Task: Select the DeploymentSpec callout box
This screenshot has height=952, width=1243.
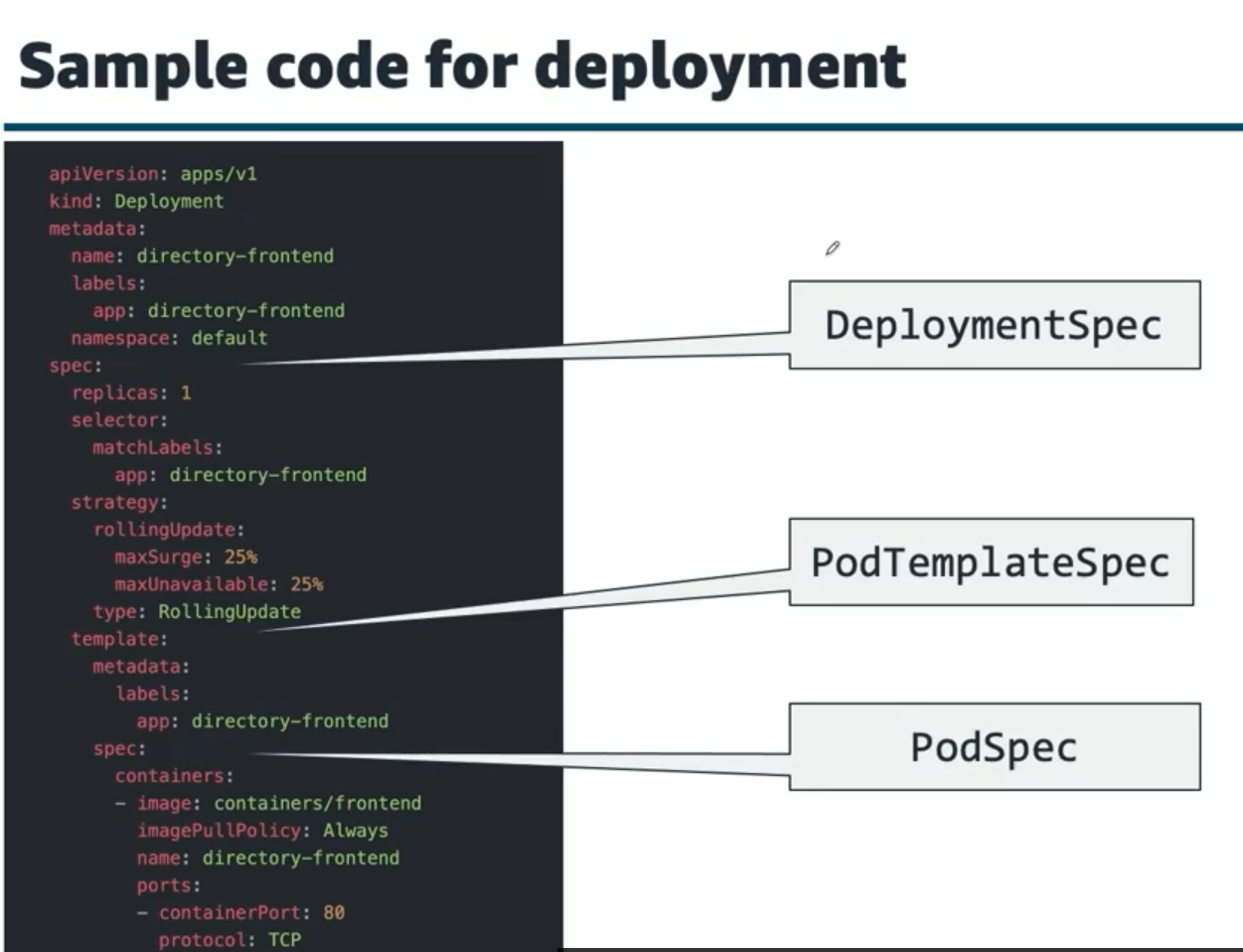Action: [994, 325]
